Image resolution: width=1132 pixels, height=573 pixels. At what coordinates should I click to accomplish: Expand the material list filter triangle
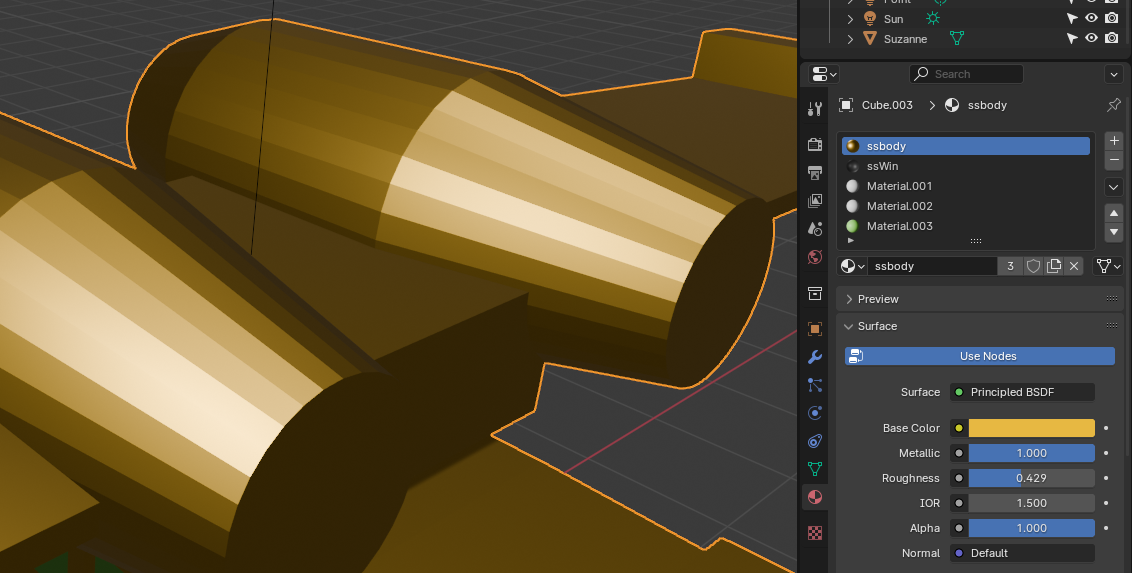coord(850,240)
